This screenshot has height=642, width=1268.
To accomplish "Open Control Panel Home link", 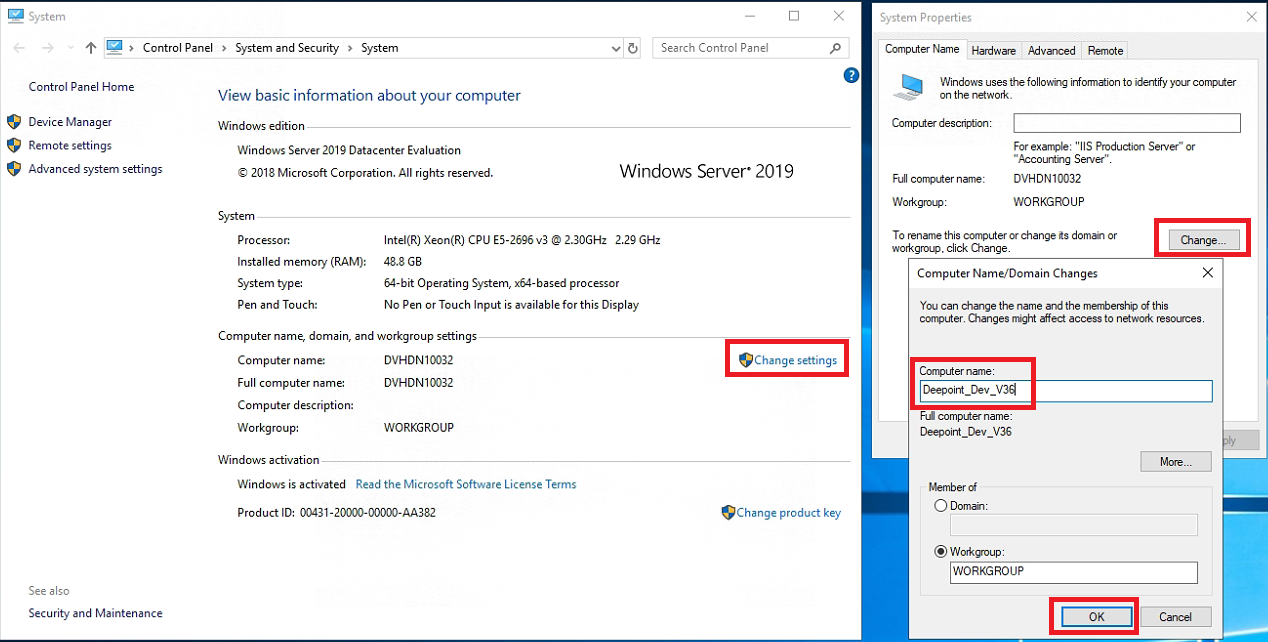I will (x=81, y=87).
